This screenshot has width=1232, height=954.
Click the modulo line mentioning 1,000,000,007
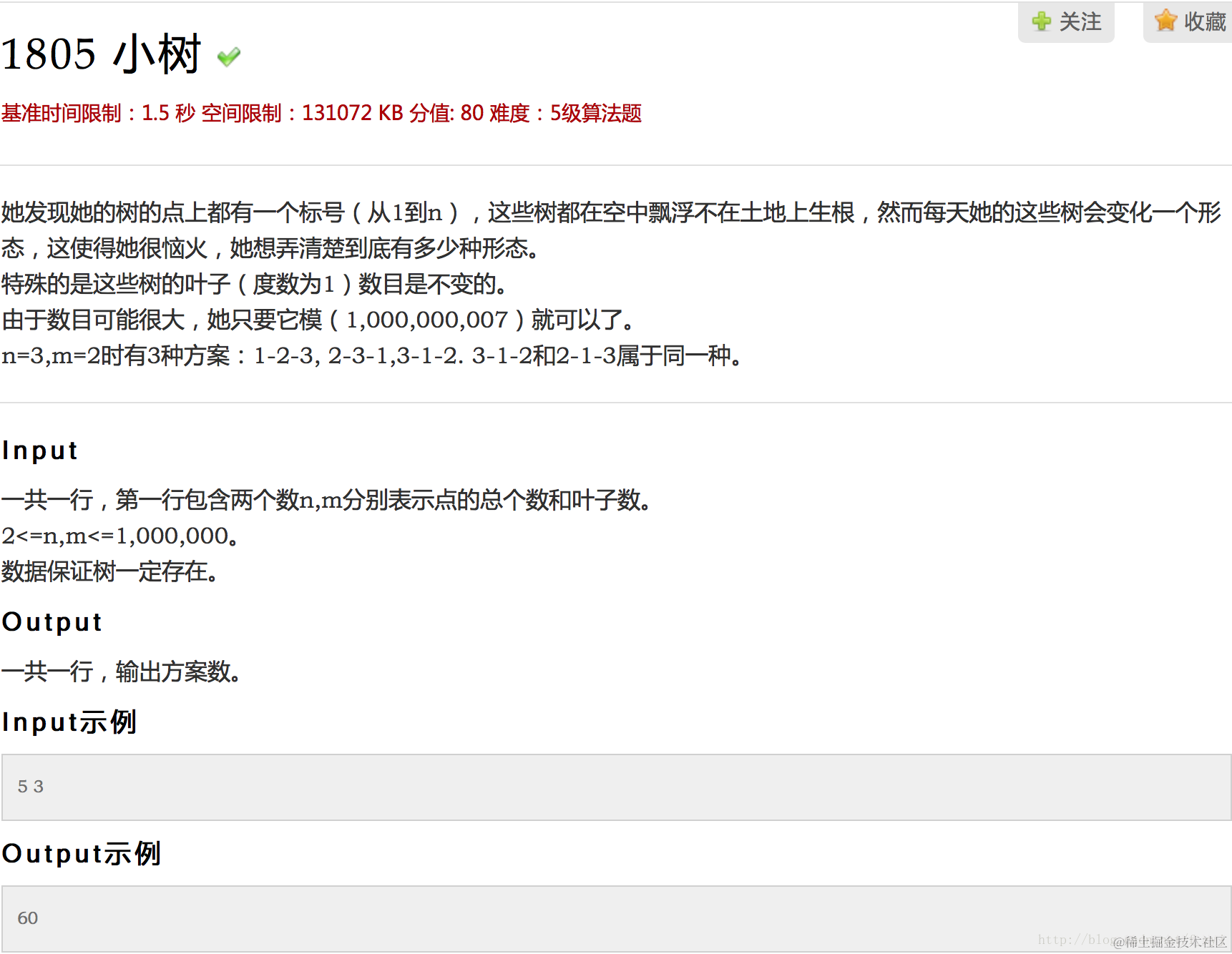[x=318, y=320]
